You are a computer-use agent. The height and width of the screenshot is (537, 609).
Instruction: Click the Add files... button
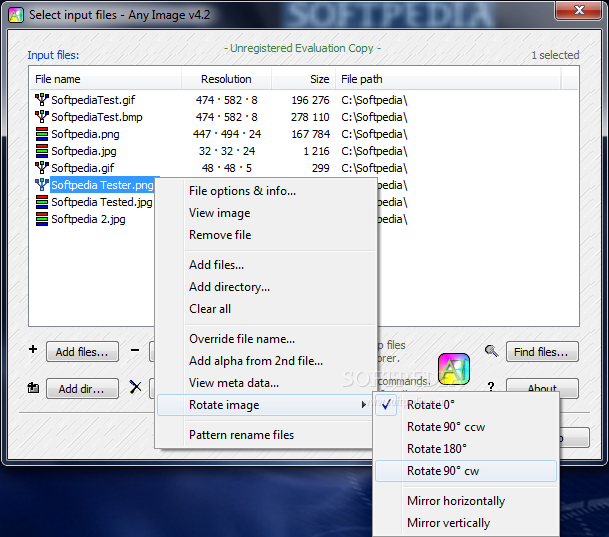tap(82, 352)
